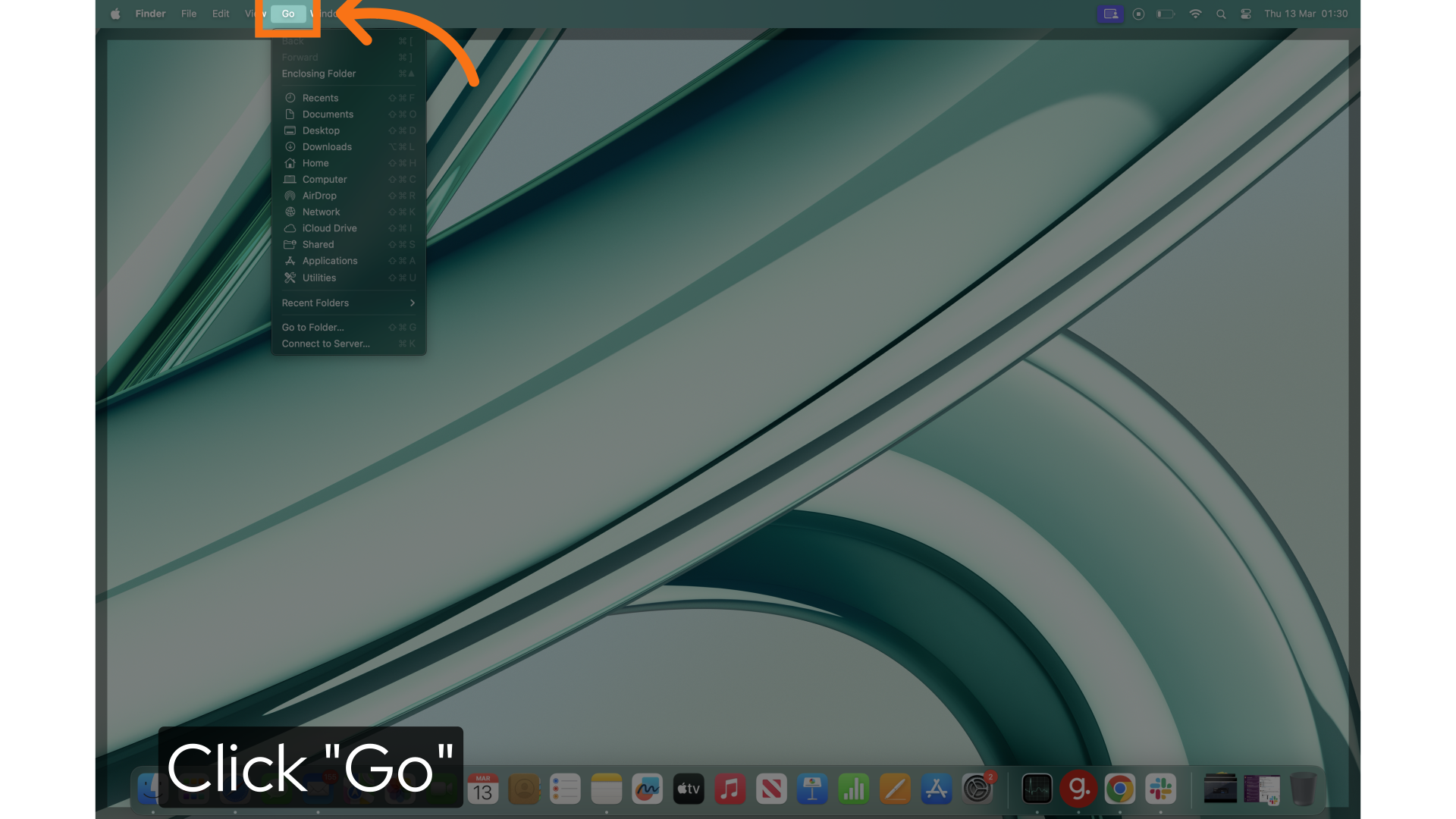This screenshot has height=819, width=1456.
Task: Open the Trash in the Dock
Action: (1302, 789)
